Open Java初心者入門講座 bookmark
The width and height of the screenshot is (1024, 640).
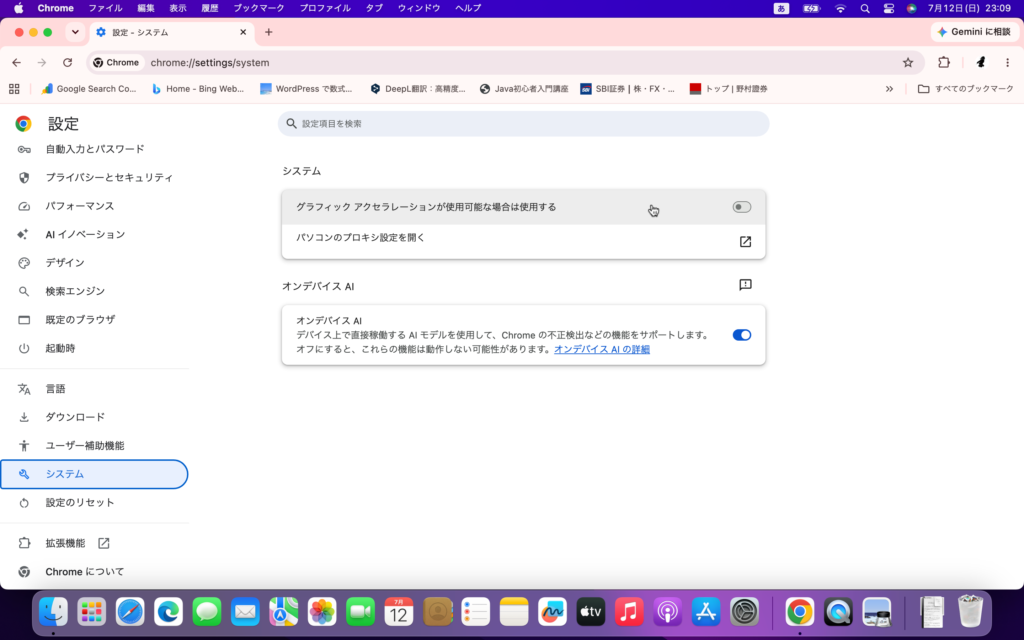click(524, 89)
